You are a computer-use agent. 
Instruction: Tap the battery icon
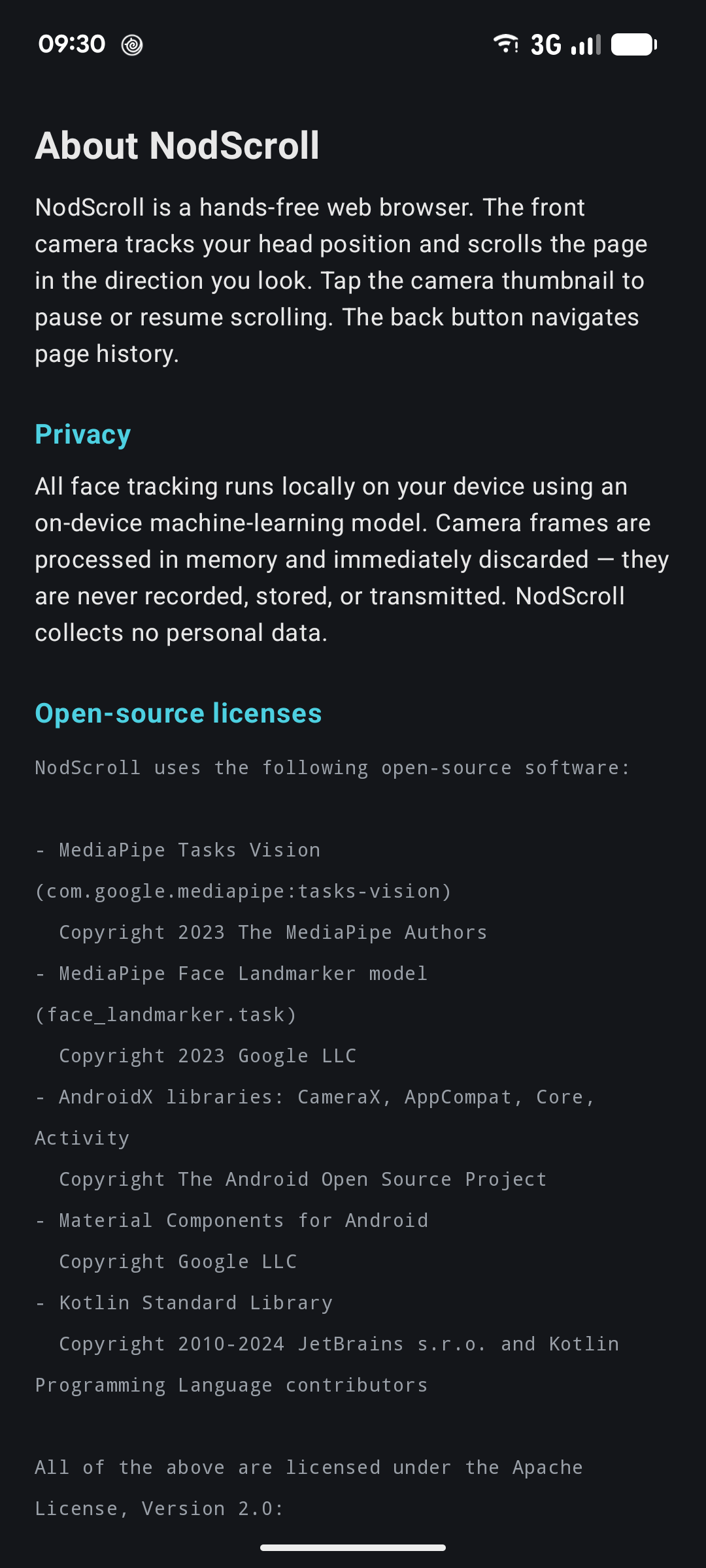634,44
